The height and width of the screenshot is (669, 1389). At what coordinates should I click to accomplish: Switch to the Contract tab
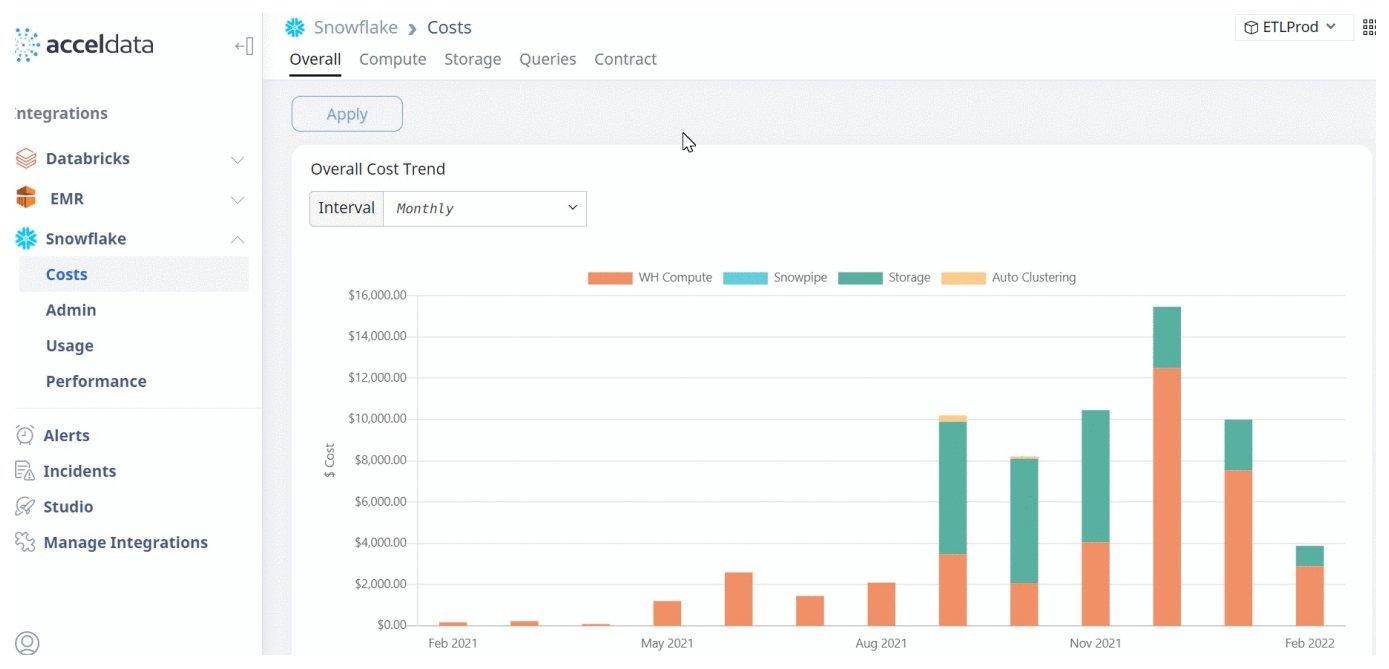[x=626, y=60]
